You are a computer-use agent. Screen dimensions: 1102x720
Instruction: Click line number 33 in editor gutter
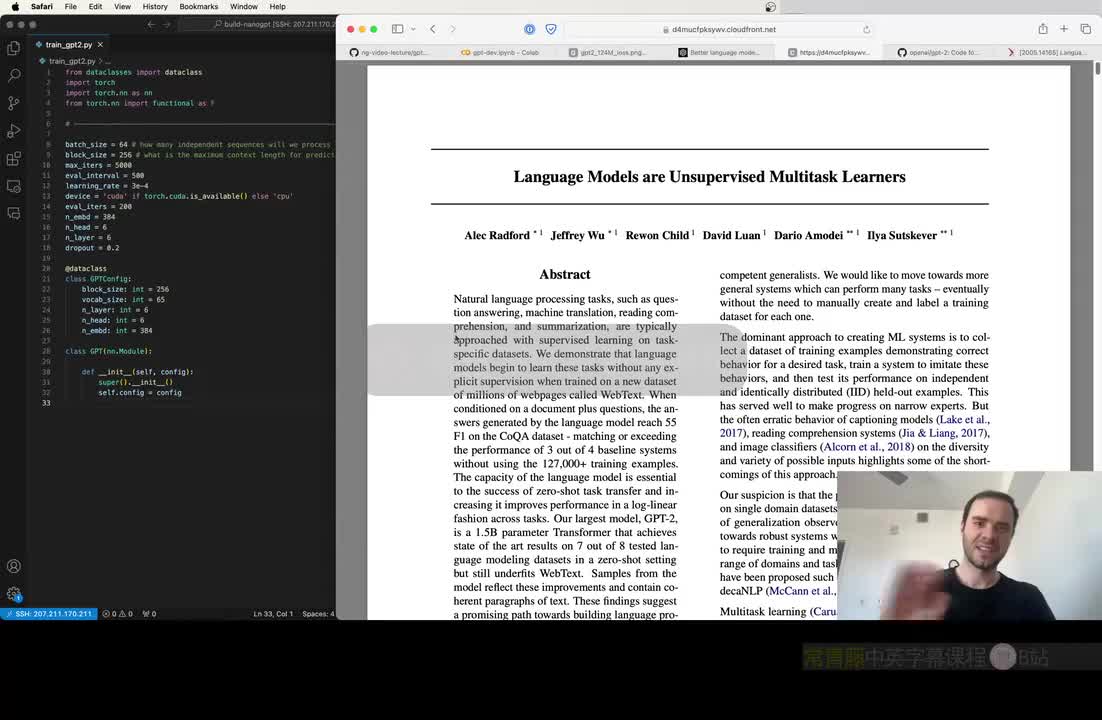coord(46,403)
